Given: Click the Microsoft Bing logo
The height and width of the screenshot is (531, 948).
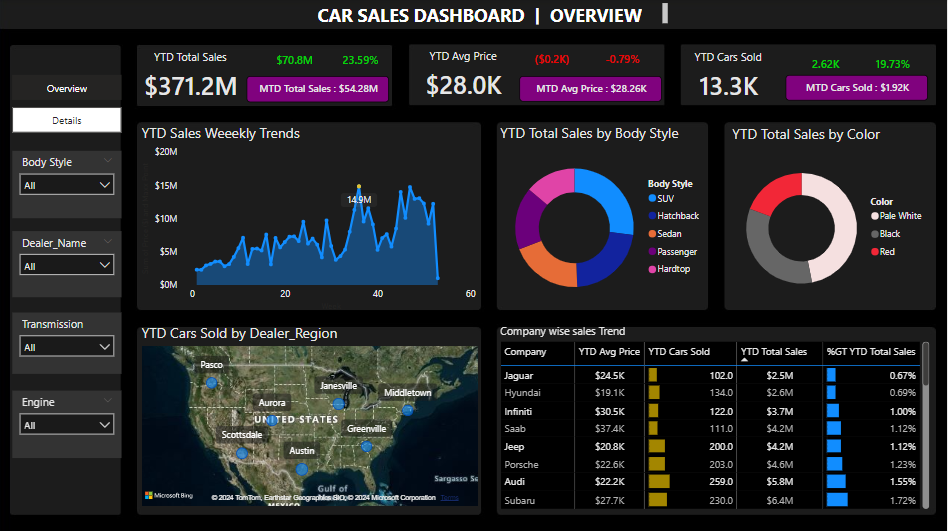Looking at the screenshot, I should 169,495.
